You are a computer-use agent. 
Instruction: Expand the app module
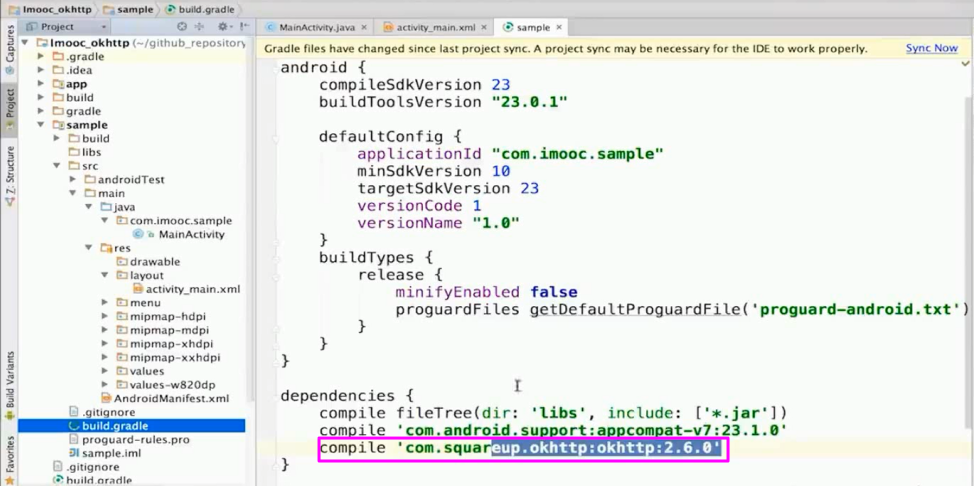(x=41, y=84)
